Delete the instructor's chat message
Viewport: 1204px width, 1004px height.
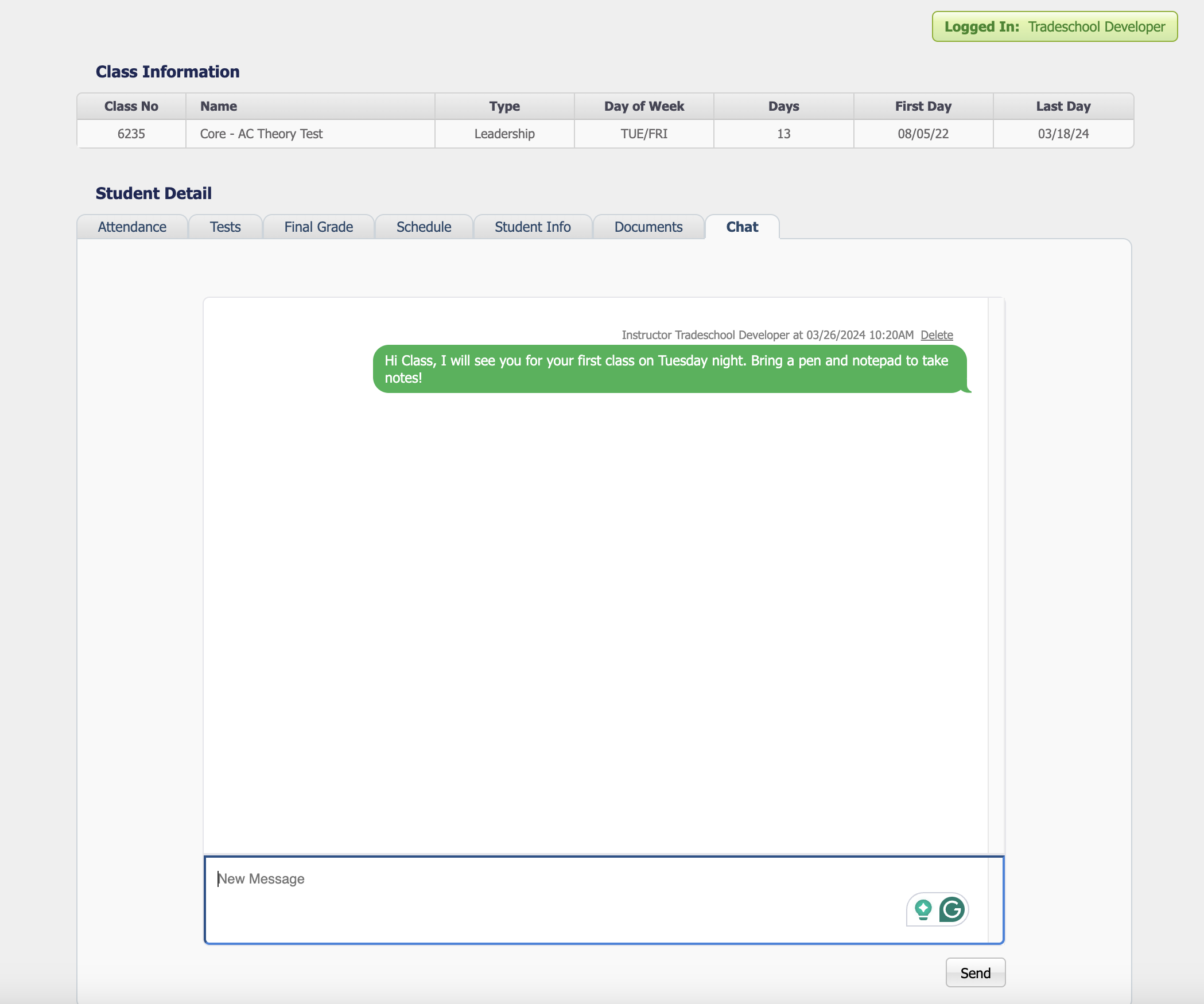(937, 335)
